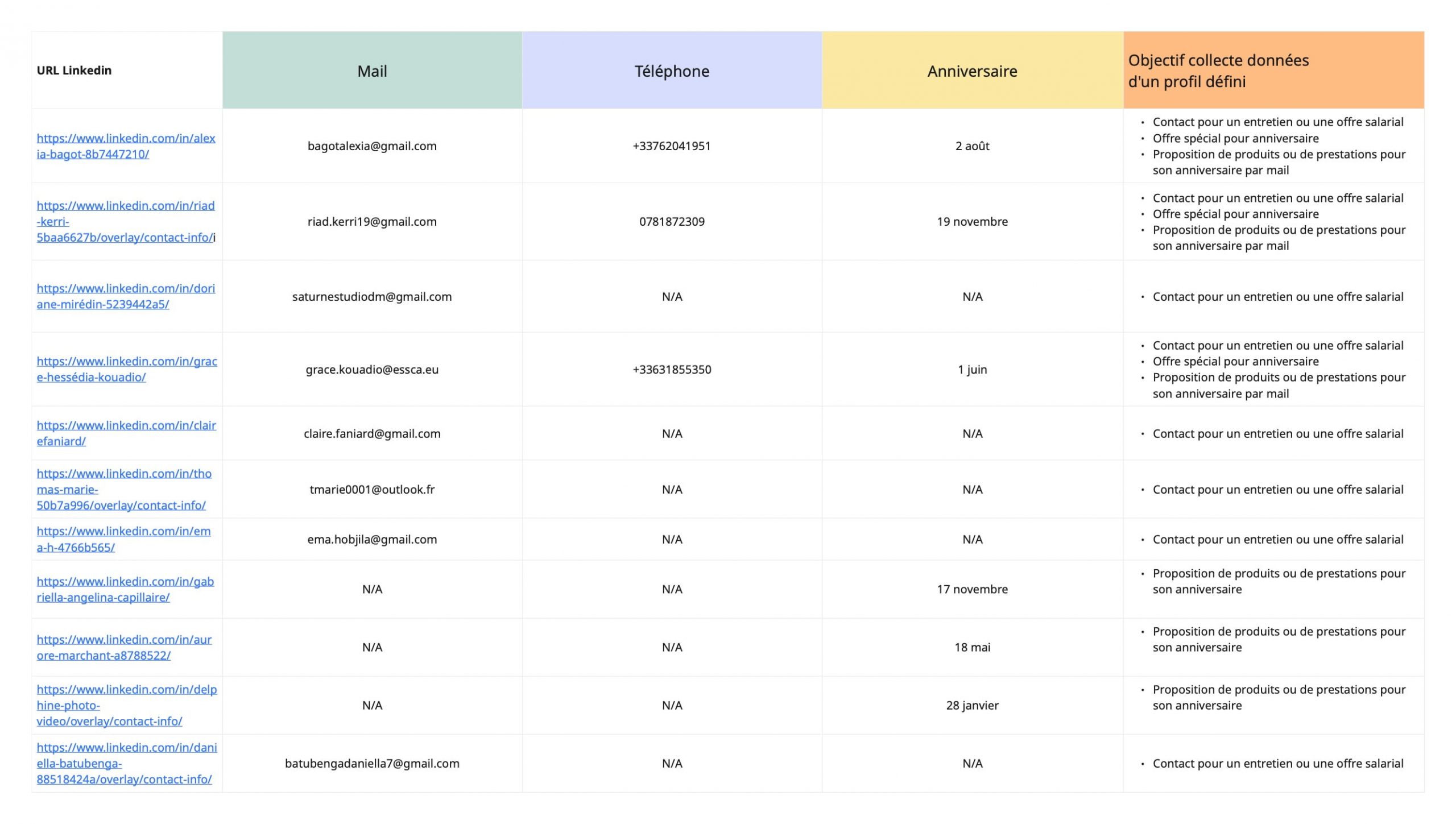Click the +33631855350 phone number cell
Image resolution: width=1456 pixels, height=824 pixels.
pyautogui.click(x=672, y=370)
